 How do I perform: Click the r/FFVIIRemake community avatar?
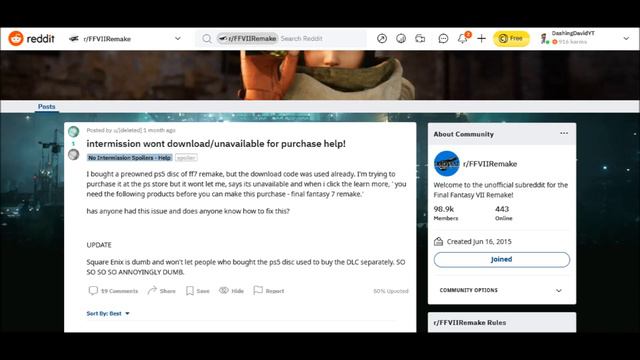(447, 164)
